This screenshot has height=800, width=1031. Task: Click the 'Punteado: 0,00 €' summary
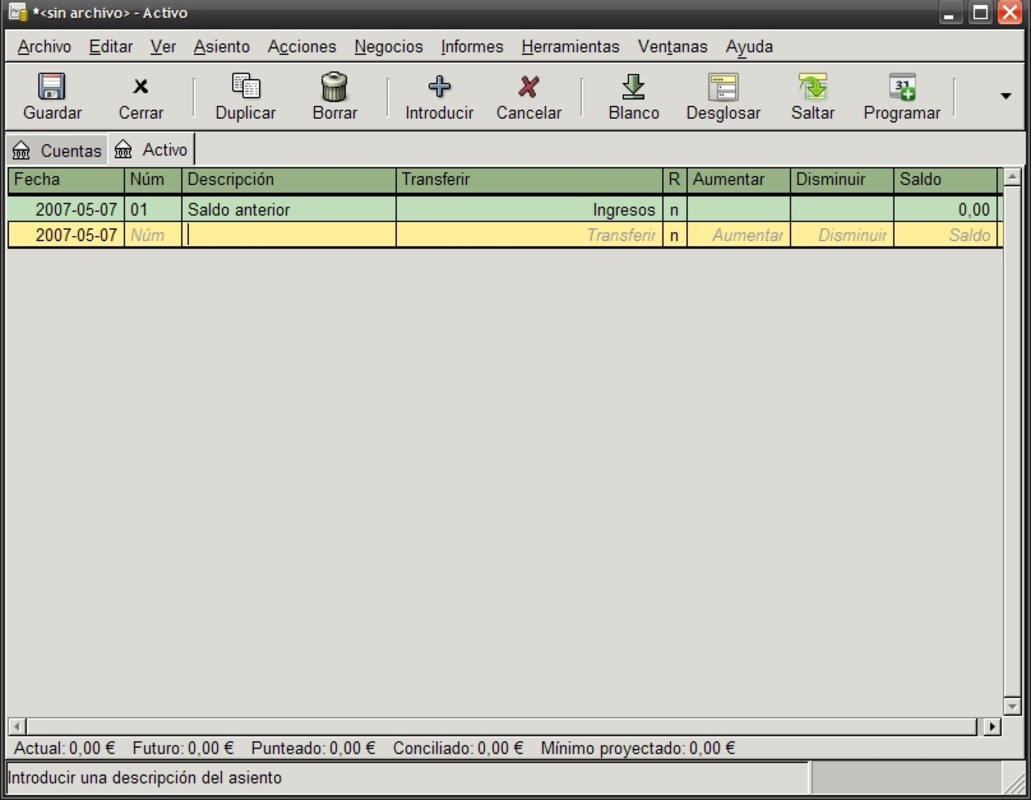tap(313, 748)
